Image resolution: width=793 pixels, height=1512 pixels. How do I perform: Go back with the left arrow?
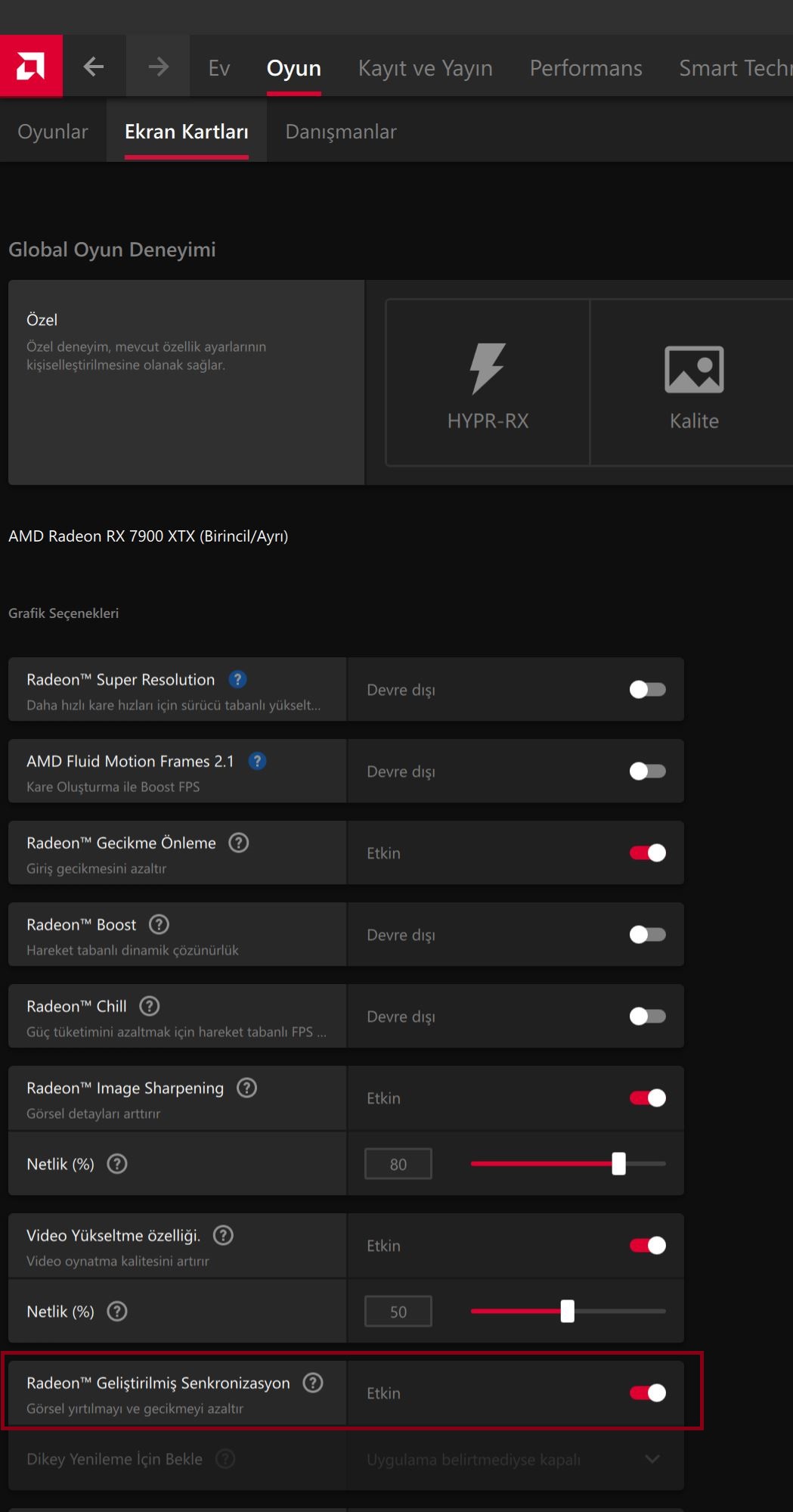pos(94,67)
